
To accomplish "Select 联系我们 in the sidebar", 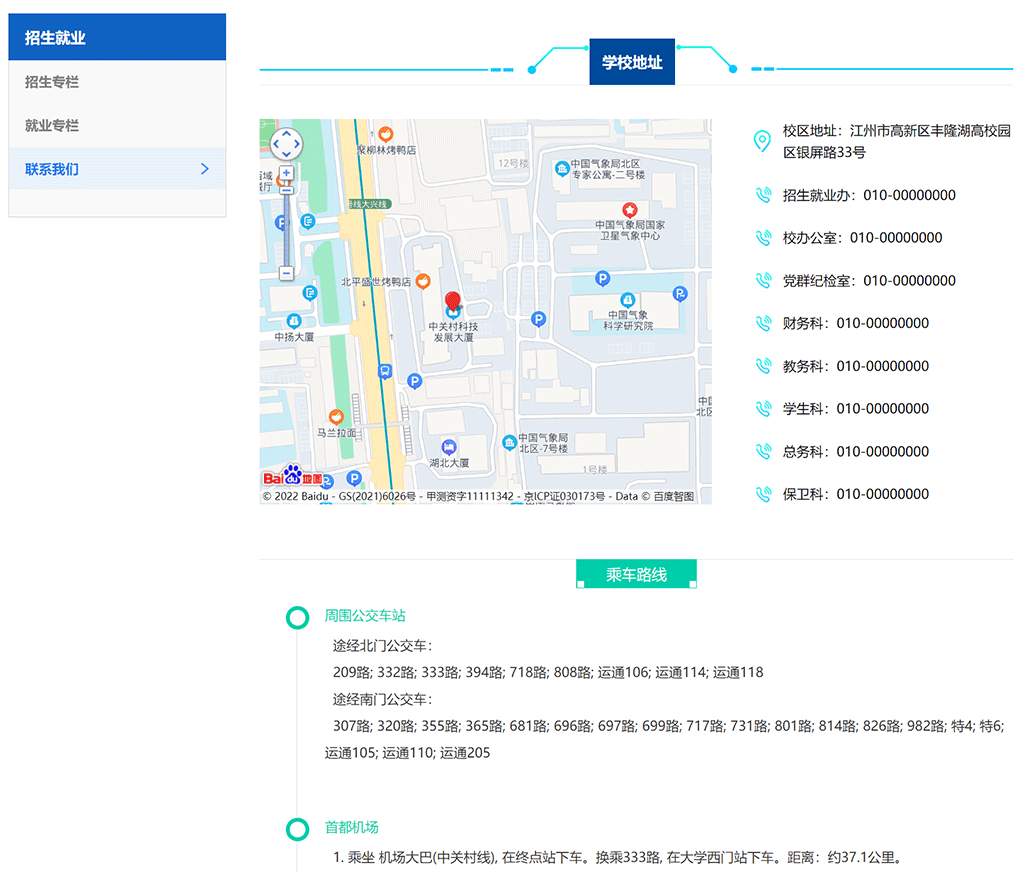I will click(117, 169).
